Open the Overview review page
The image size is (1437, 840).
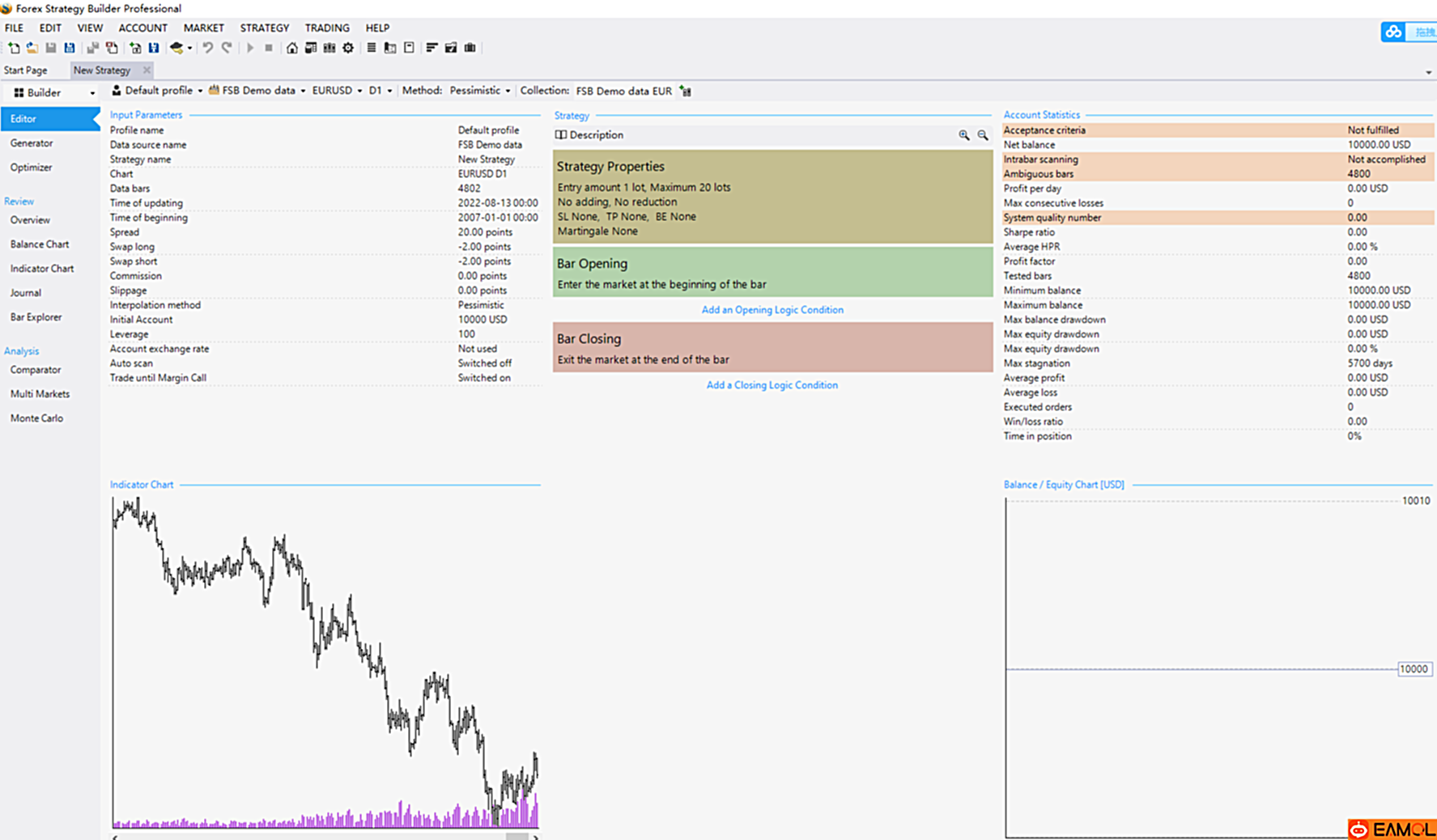coord(30,220)
